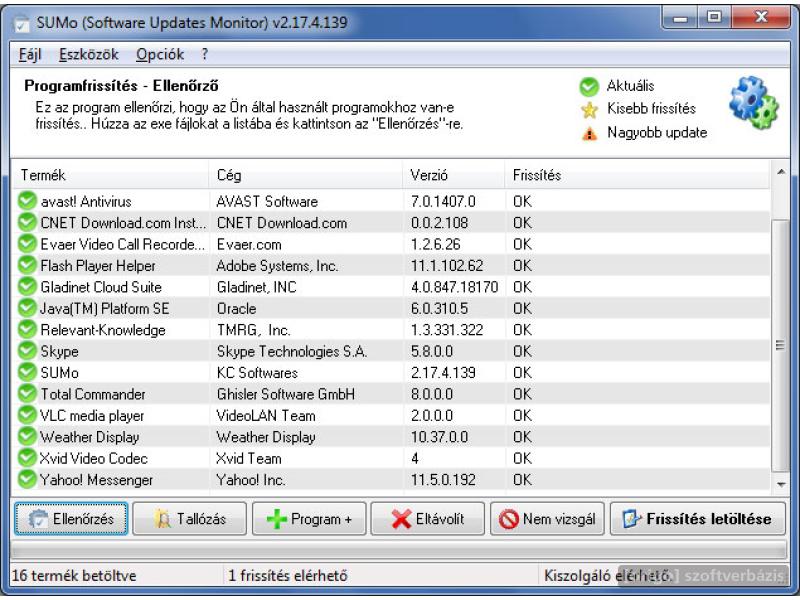Viewport: 800px width, 600px height.
Task: Click the Ghisler Software GmbH company cell
Action: point(285,394)
